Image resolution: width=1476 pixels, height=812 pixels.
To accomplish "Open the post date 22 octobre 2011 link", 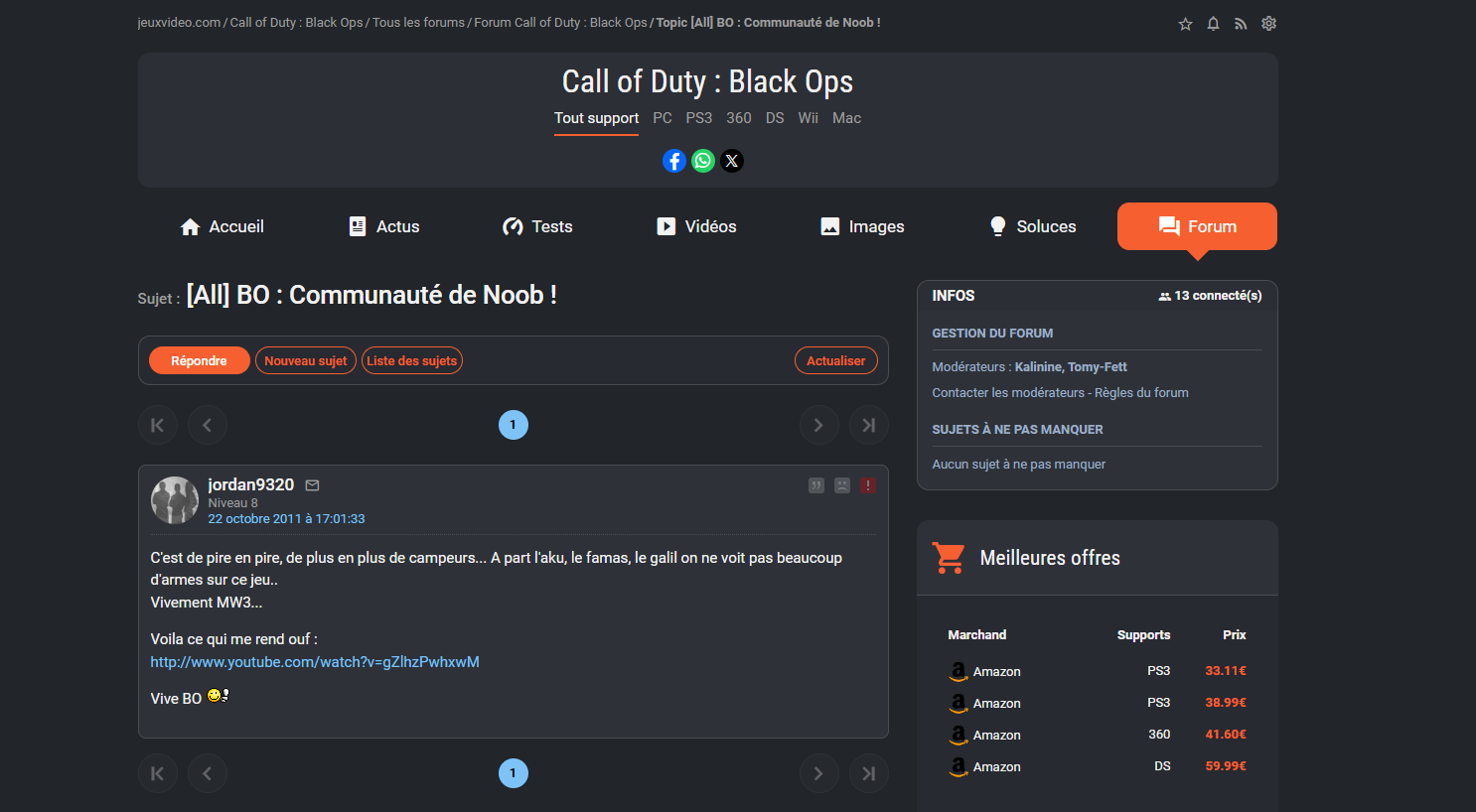I will [286, 519].
